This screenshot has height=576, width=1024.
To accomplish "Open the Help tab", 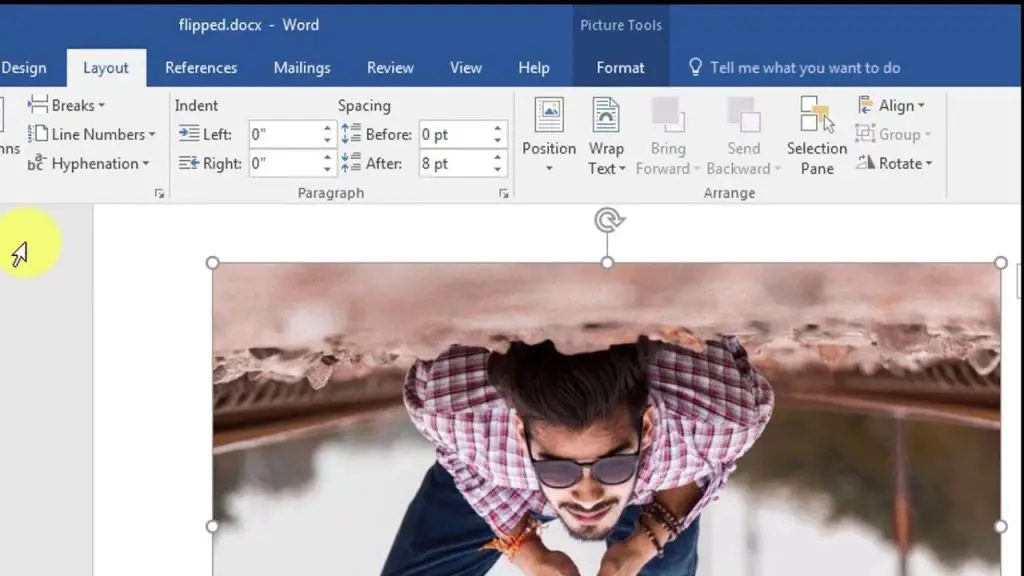I will (534, 68).
